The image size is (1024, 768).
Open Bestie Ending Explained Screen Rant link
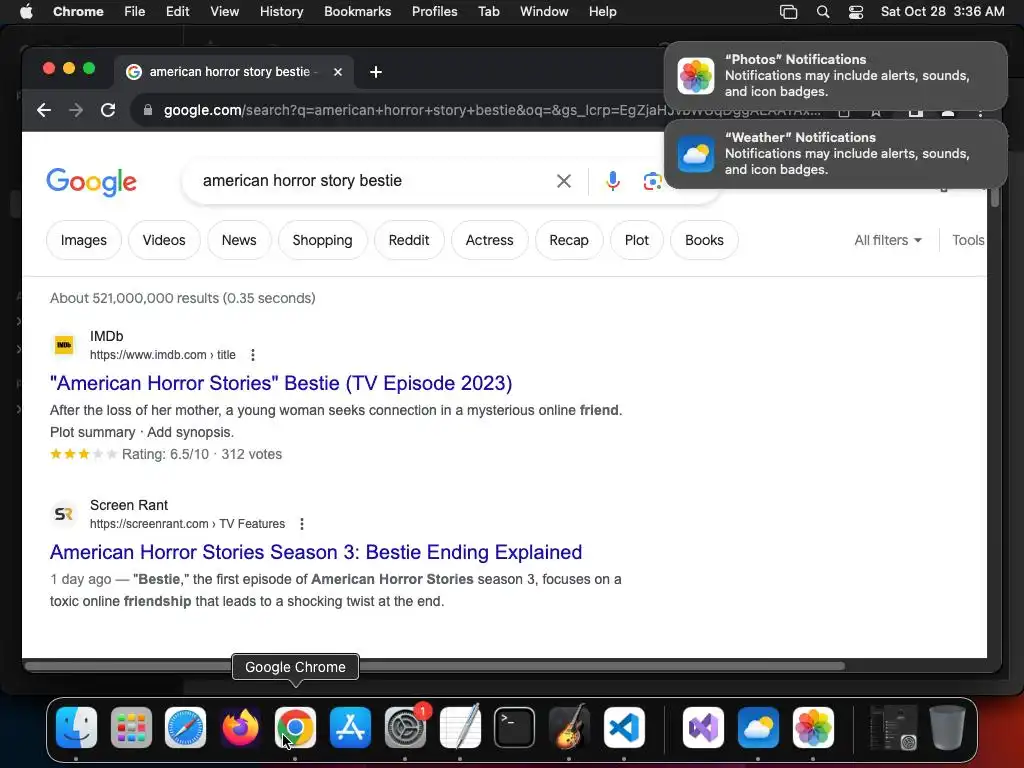tap(316, 552)
